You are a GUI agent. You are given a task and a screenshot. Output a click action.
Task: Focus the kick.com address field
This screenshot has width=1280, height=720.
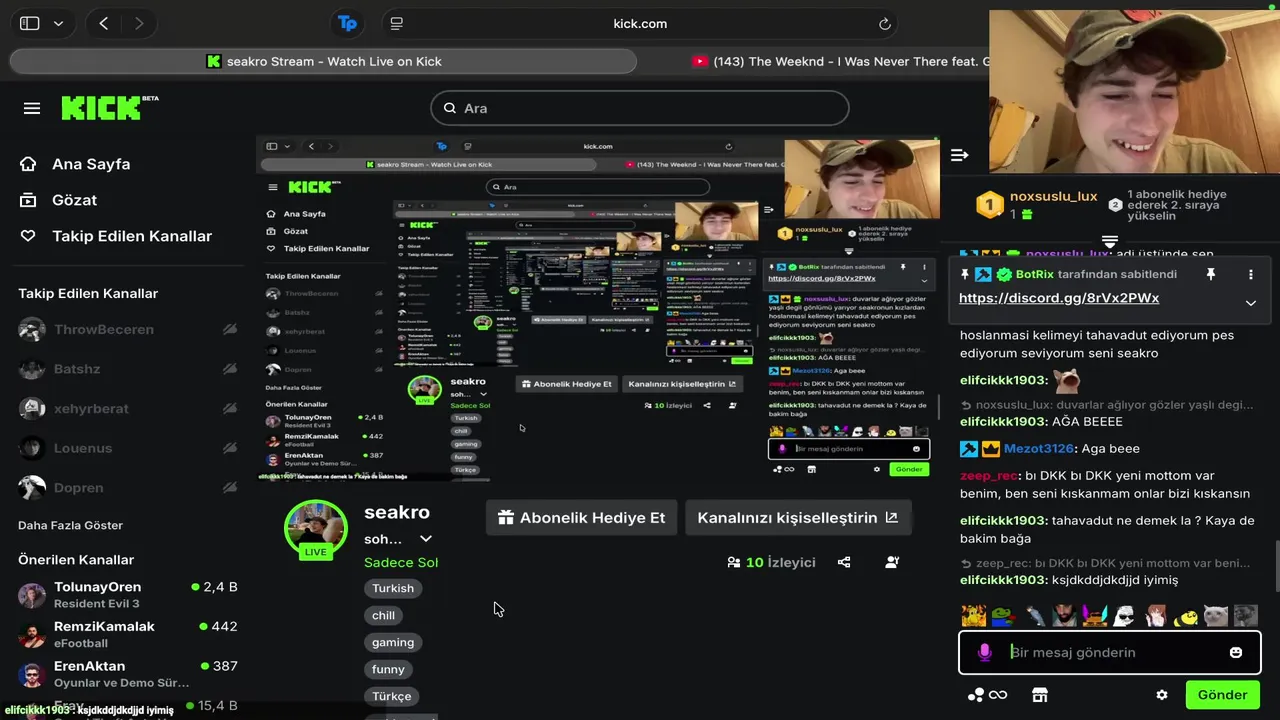(640, 23)
